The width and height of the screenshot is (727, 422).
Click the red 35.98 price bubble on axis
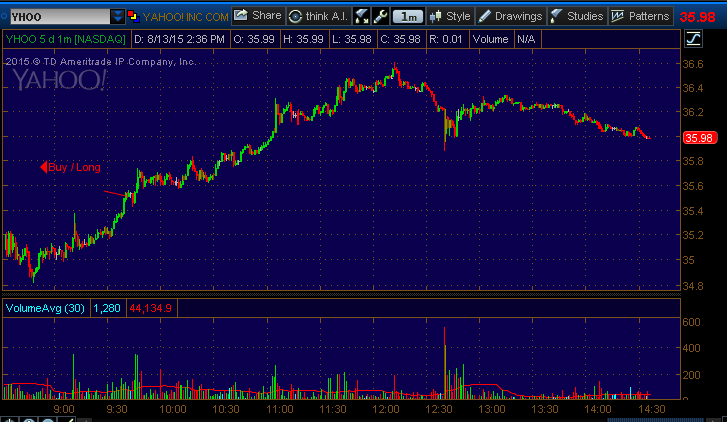tap(699, 138)
